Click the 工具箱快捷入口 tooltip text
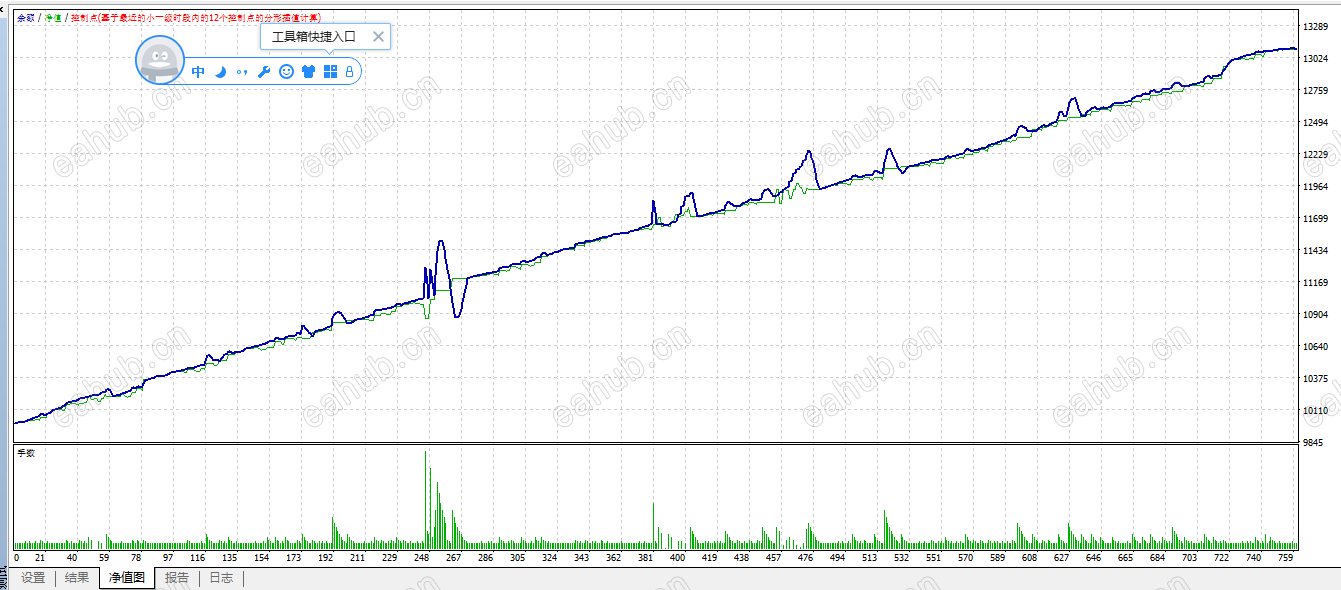1341x590 pixels. tap(314, 37)
